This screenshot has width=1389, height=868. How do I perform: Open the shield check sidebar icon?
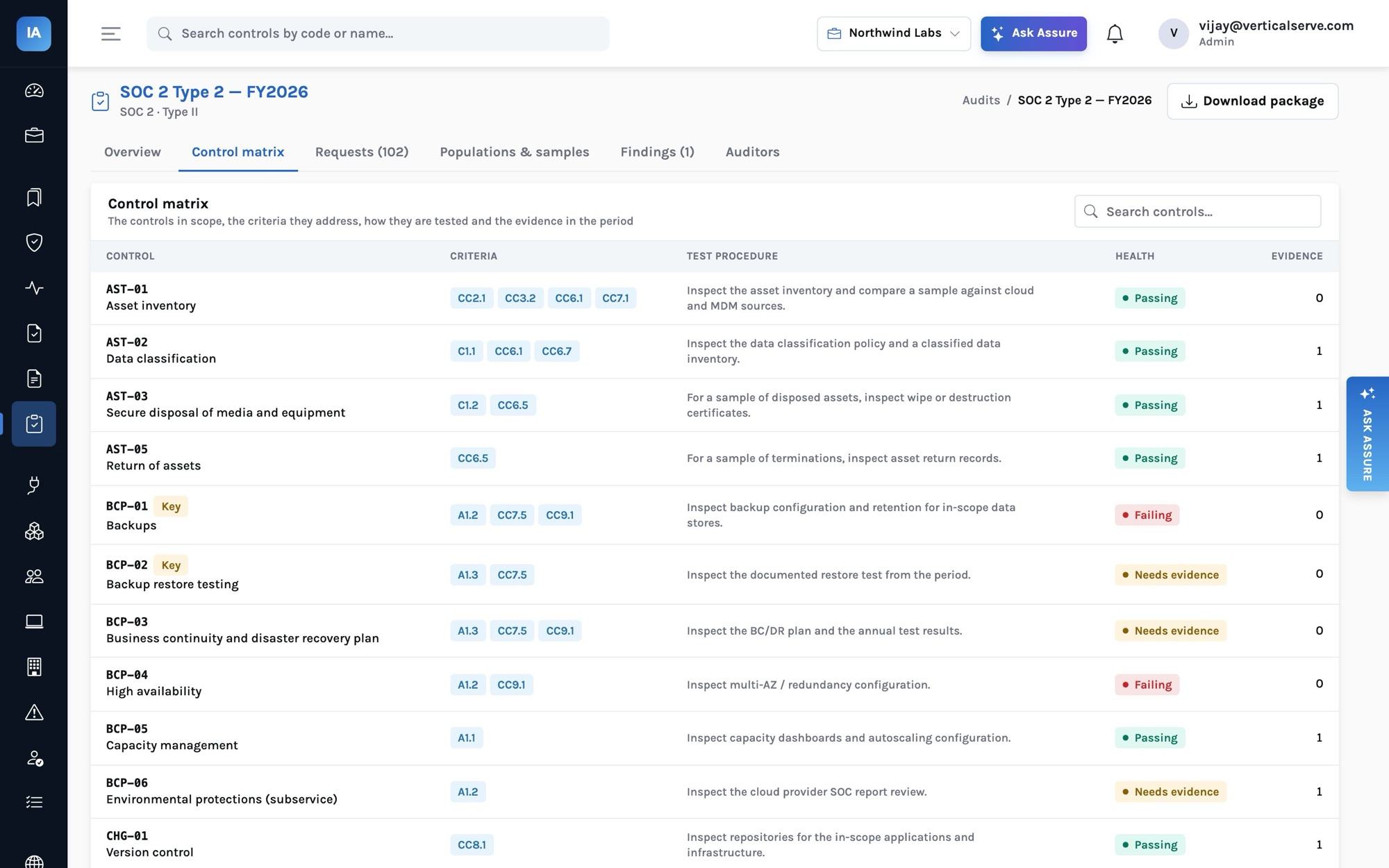click(34, 242)
